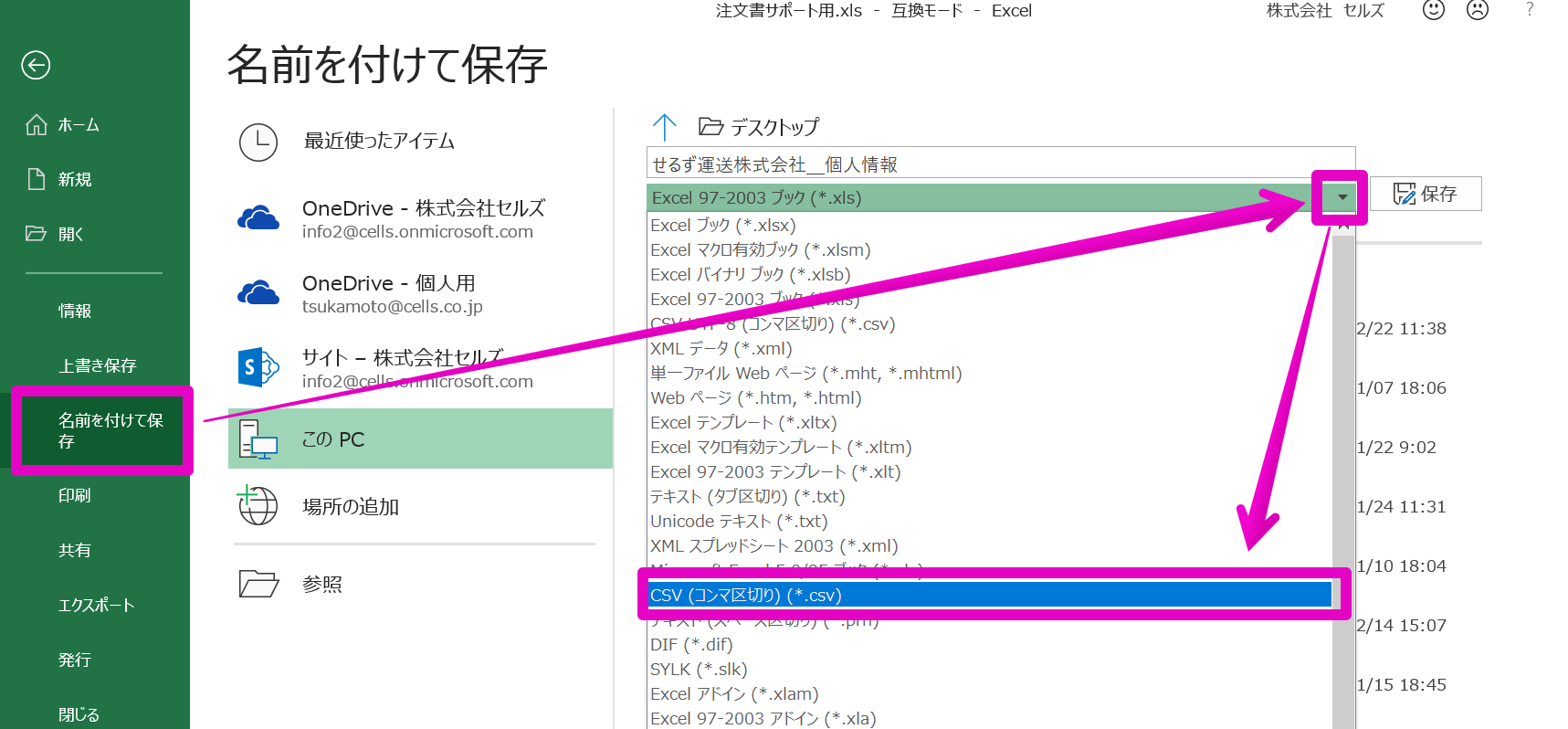Click file entry dated 1/07 18:06

coord(1402,388)
